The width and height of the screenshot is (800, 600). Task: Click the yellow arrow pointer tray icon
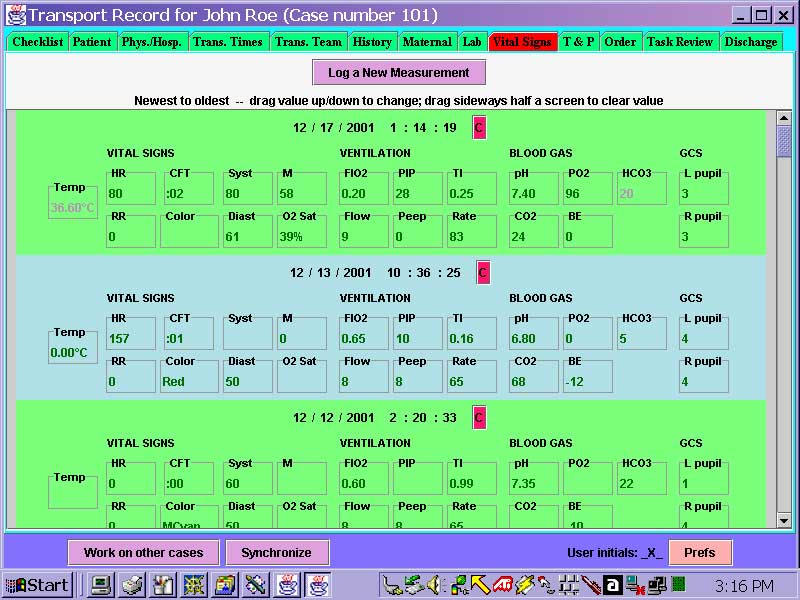(x=478, y=585)
